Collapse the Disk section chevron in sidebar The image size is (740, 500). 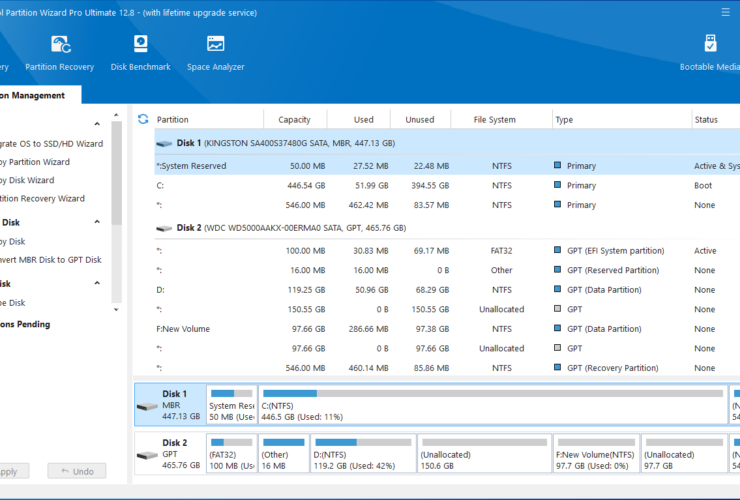97,222
